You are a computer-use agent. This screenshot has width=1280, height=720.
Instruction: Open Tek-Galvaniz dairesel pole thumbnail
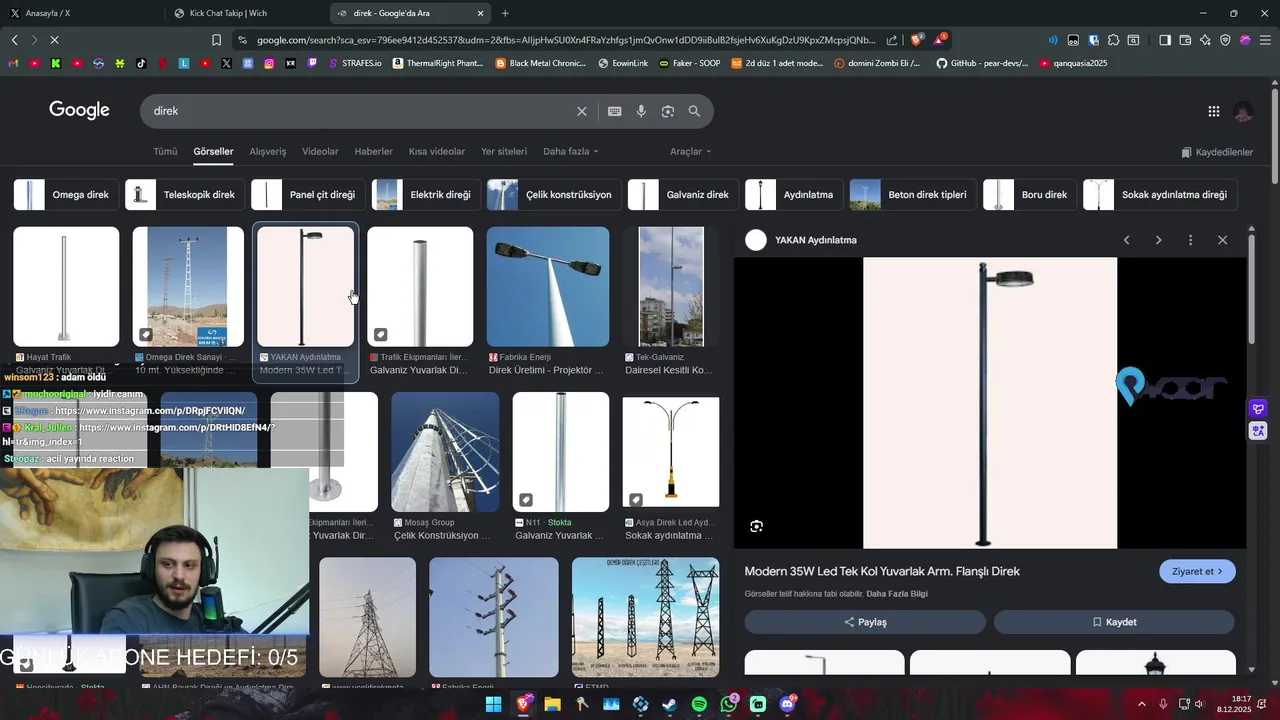pyautogui.click(x=671, y=287)
